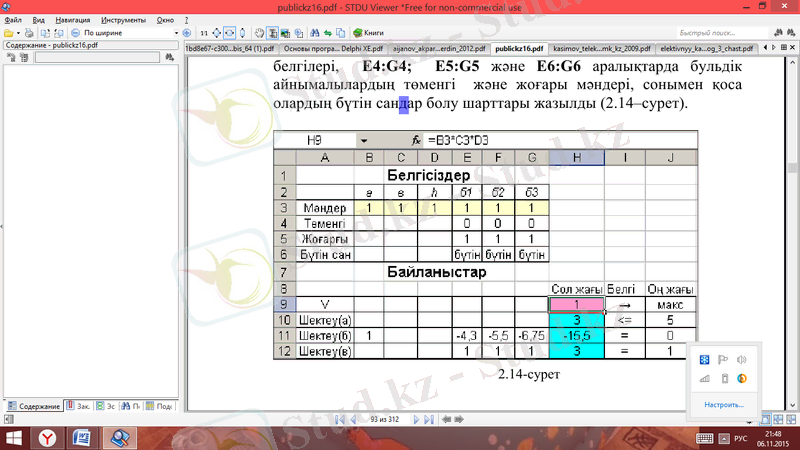The width and height of the screenshot is (800, 450).
Task: Toggle fit to width mode button
Action: coord(231,32)
